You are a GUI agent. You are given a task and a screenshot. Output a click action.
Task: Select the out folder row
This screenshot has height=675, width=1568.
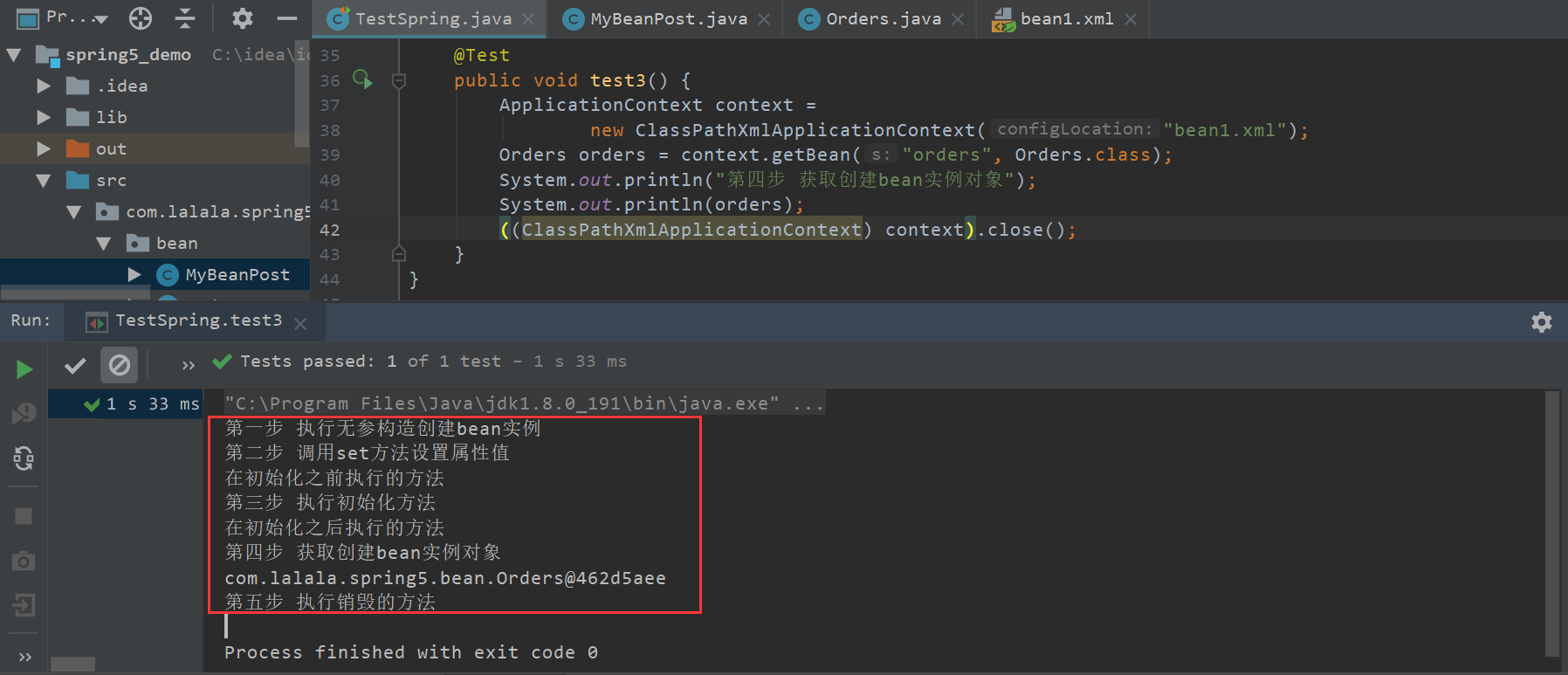(155, 148)
